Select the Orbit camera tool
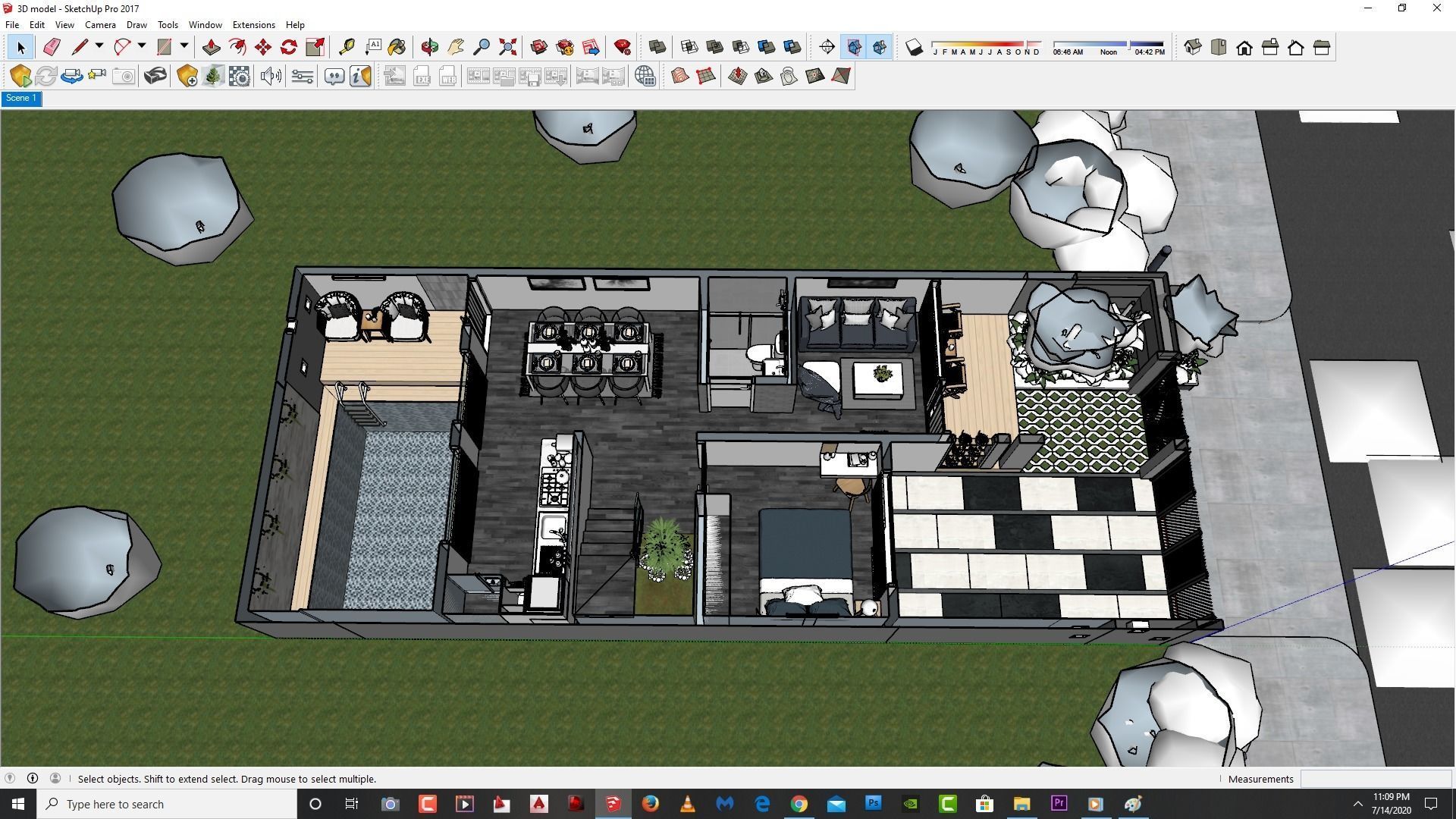 (x=430, y=48)
